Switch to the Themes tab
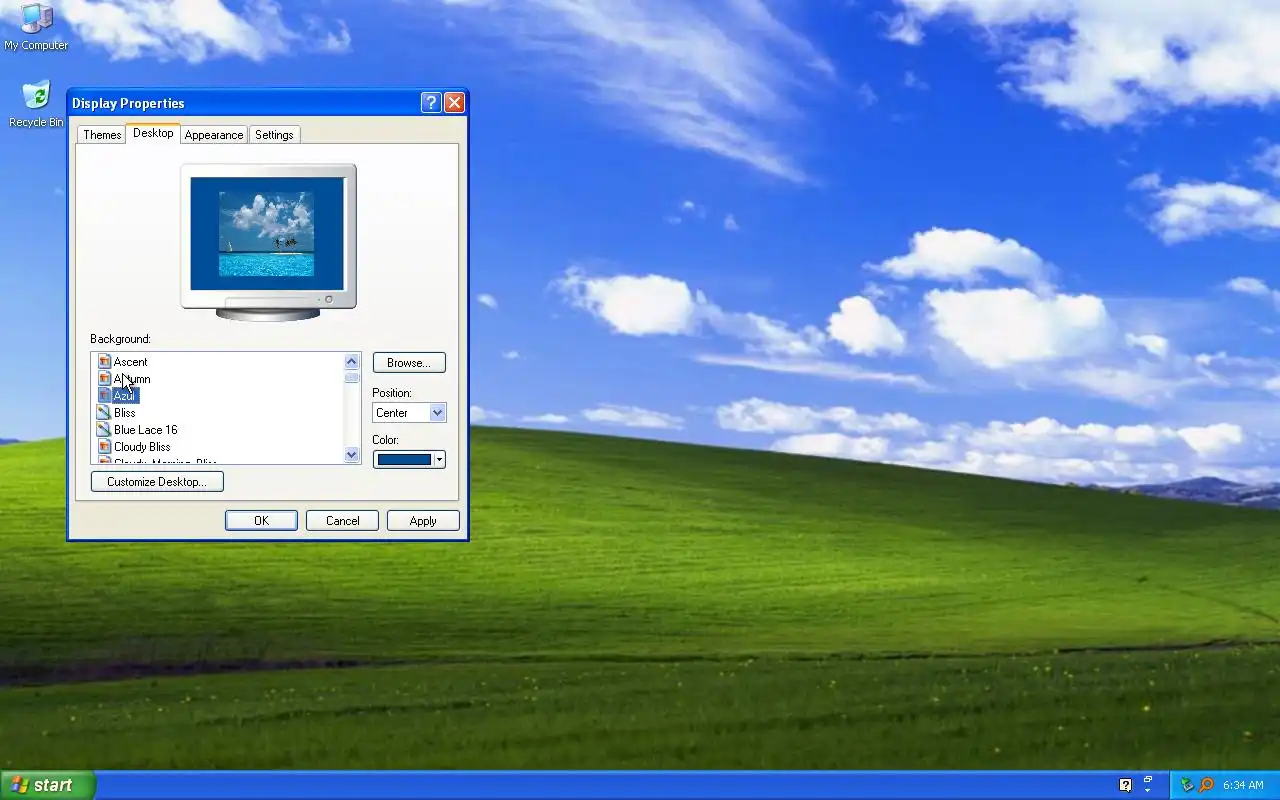This screenshot has width=1280, height=800. [x=102, y=135]
